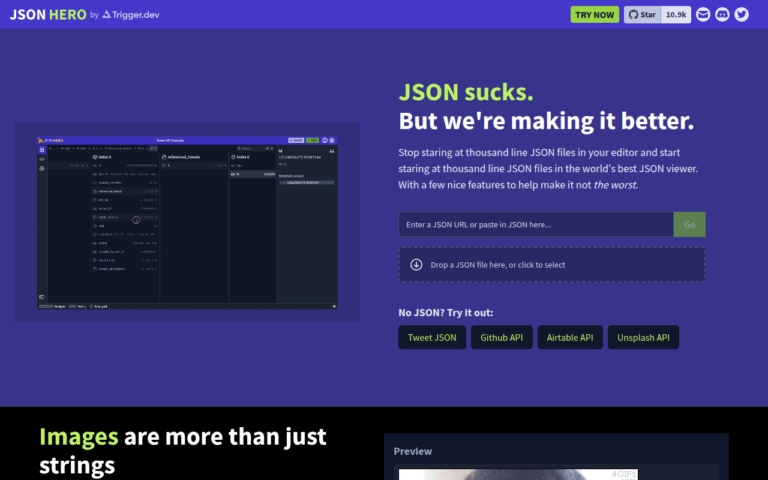Click the JSON HERO logo
Screen dimensions: 768x480
48,15
